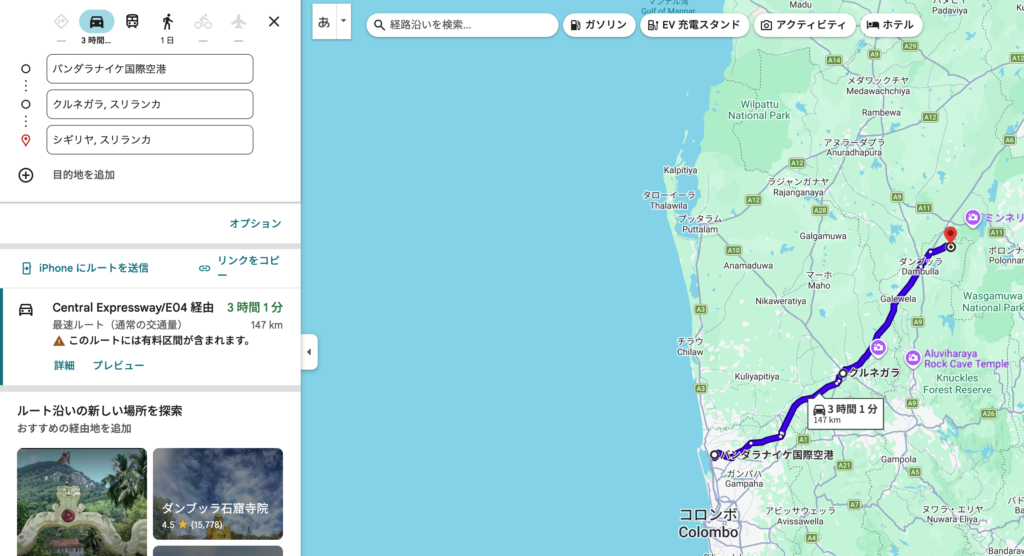Click the クルネガラ waypoint marker on map

coord(843,373)
